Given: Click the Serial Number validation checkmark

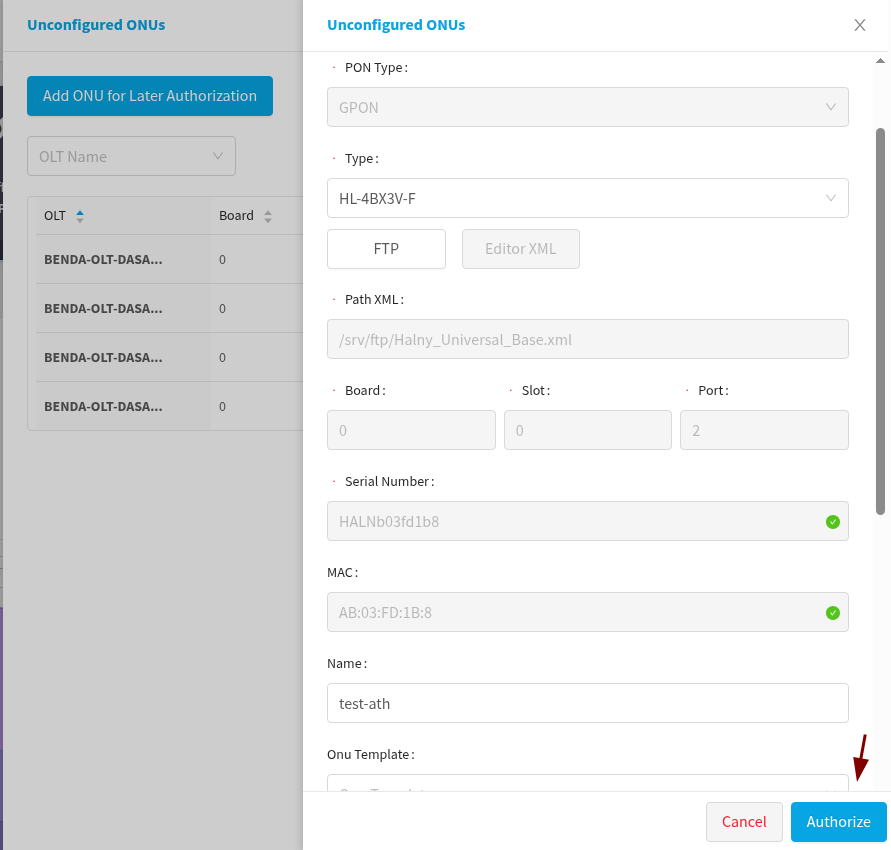Looking at the screenshot, I should (x=832, y=522).
